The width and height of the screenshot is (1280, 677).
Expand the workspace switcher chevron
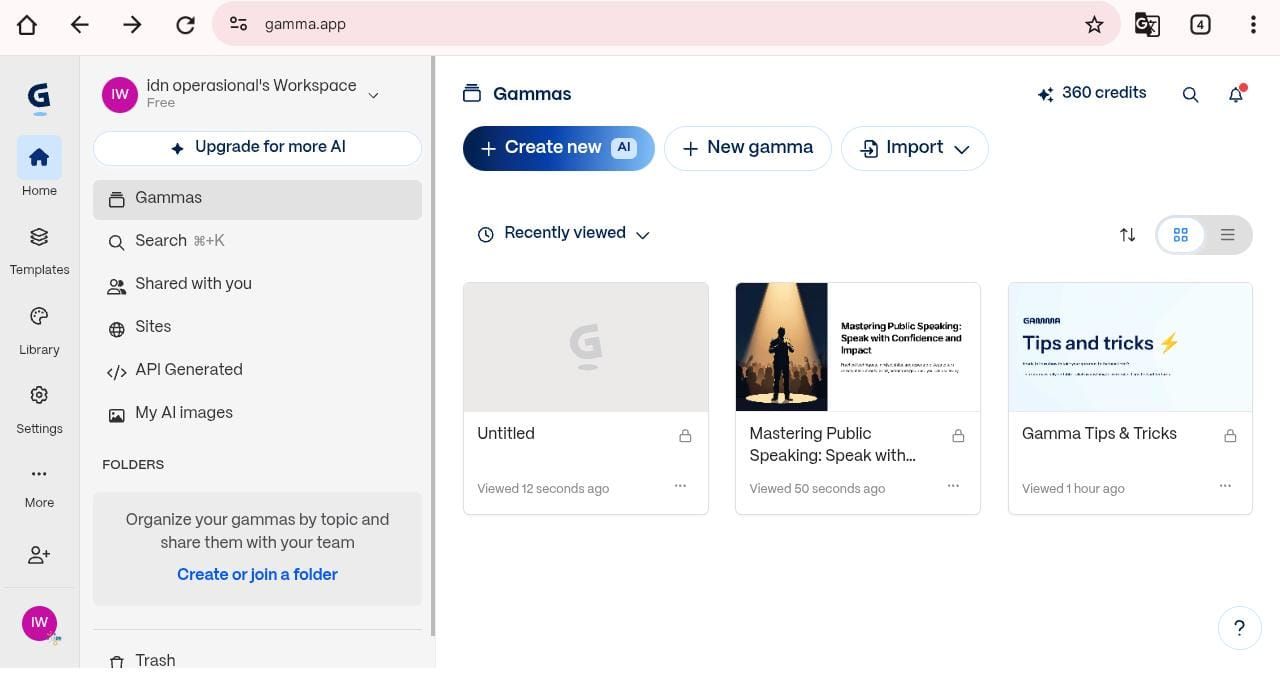(x=373, y=95)
